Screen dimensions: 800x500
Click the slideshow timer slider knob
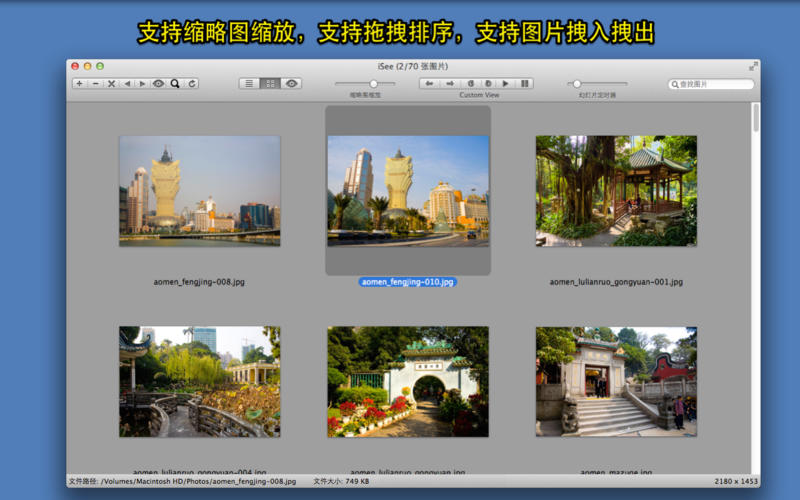point(577,84)
